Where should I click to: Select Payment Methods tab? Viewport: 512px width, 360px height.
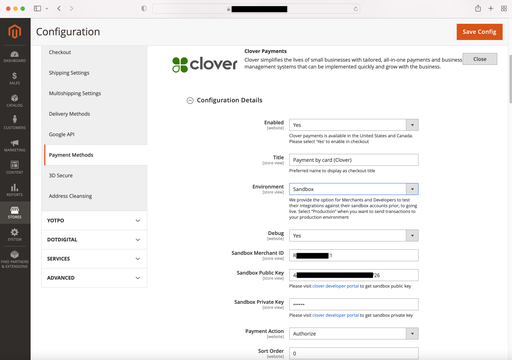(x=96, y=155)
